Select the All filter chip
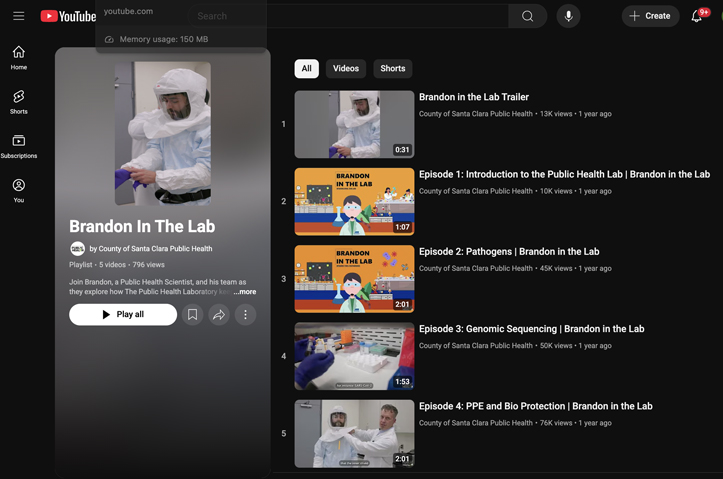The width and height of the screenshot is (723, 479). pyautogui.click(x=307, y=69)
